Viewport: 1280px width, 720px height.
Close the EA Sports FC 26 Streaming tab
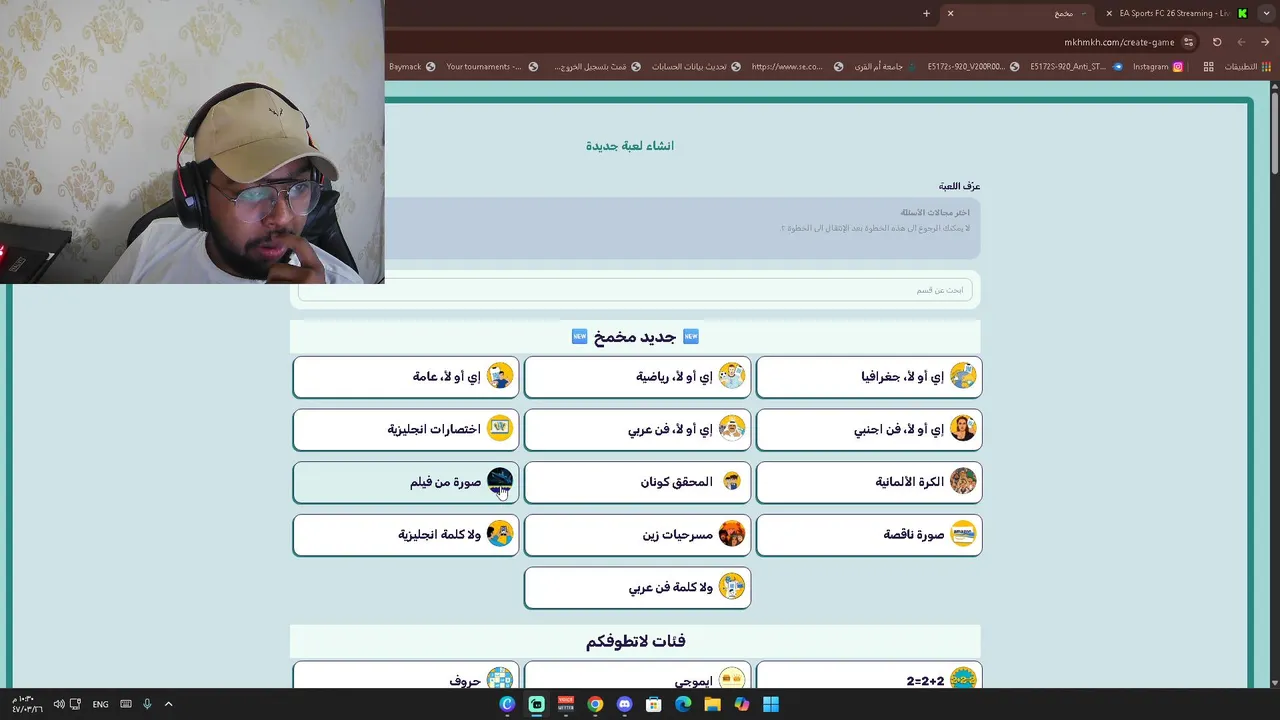click(1108, 13)
